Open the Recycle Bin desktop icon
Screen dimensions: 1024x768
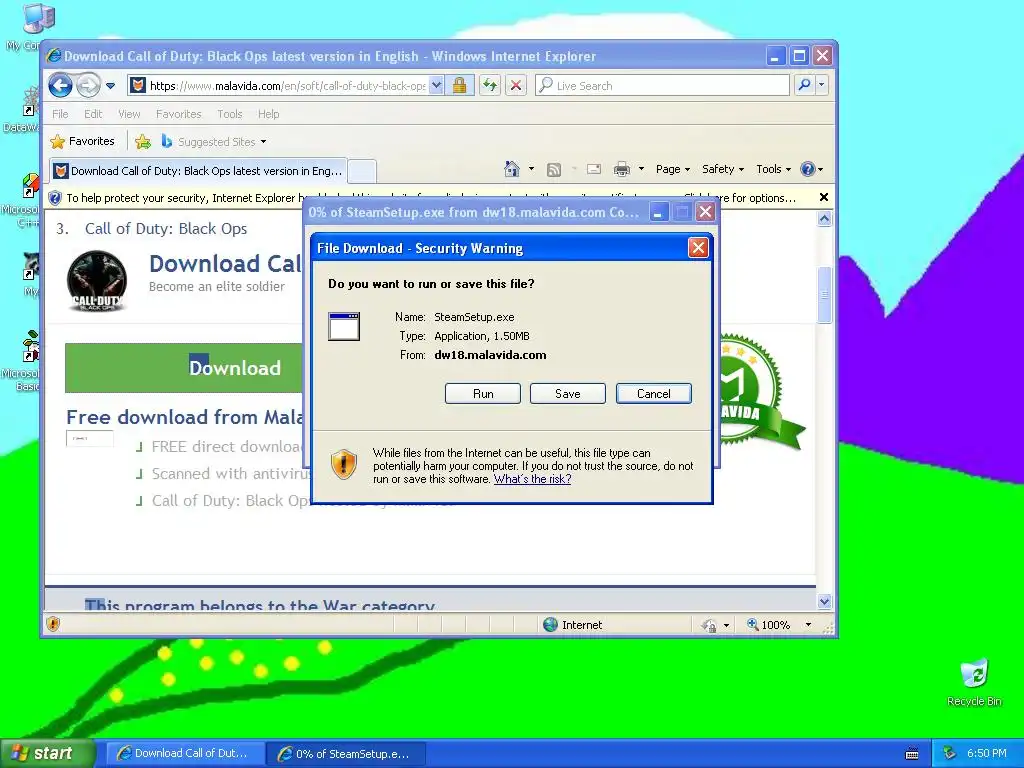(x=974, y=682)
